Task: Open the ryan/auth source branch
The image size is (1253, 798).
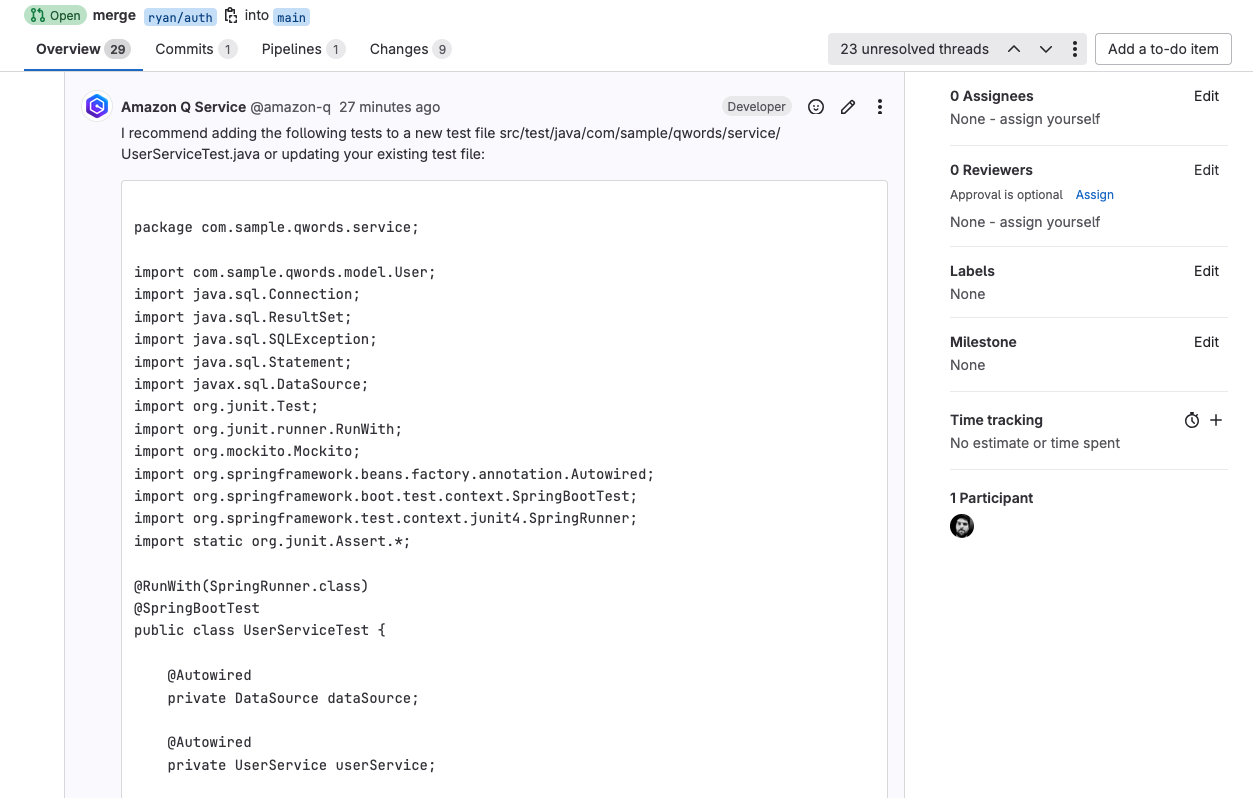Action: point(180,17)
